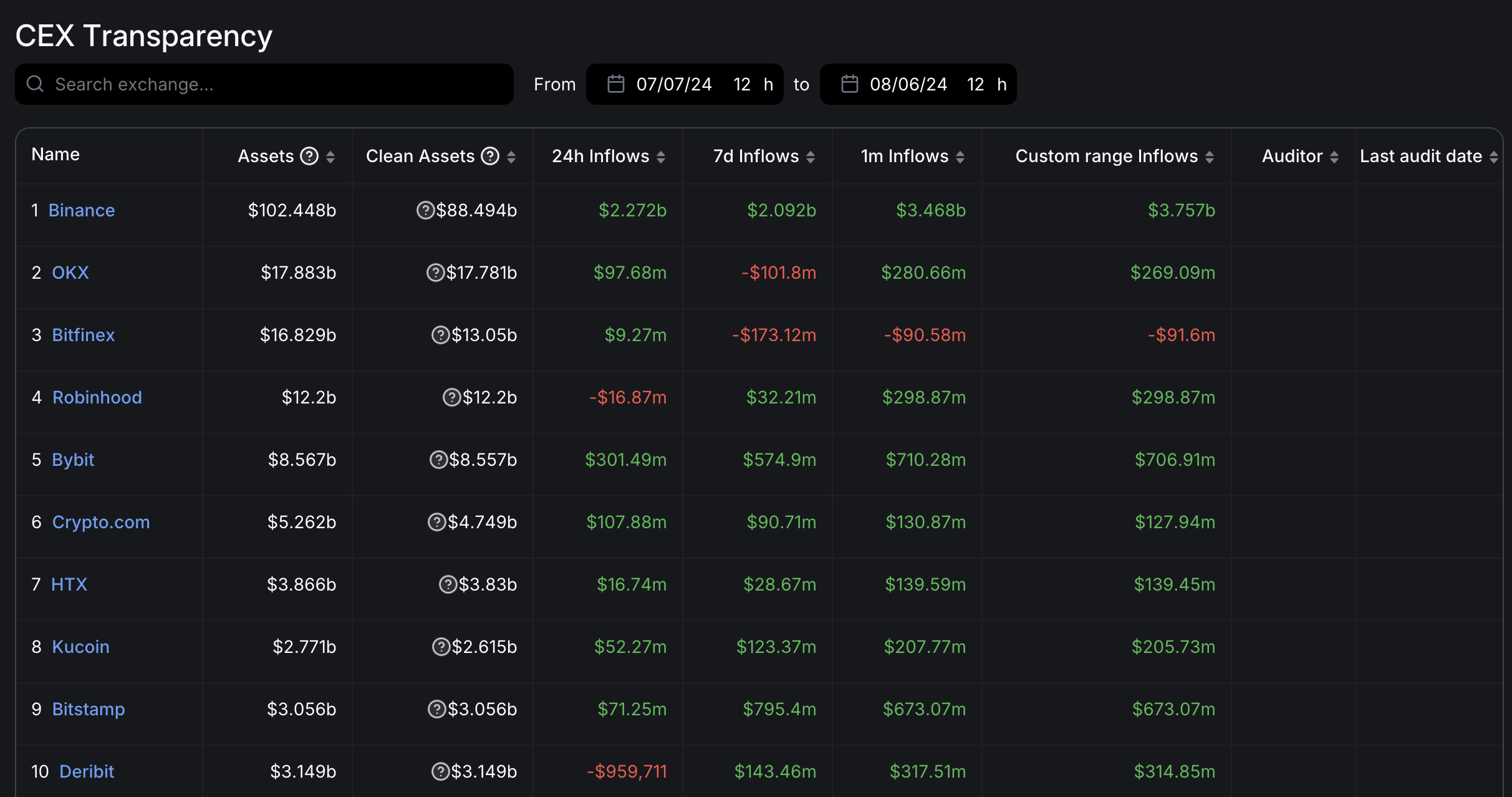This screenshot has width=1512, height=797.
Task: Focus the Search exchange input field
Action: point(264,84)
